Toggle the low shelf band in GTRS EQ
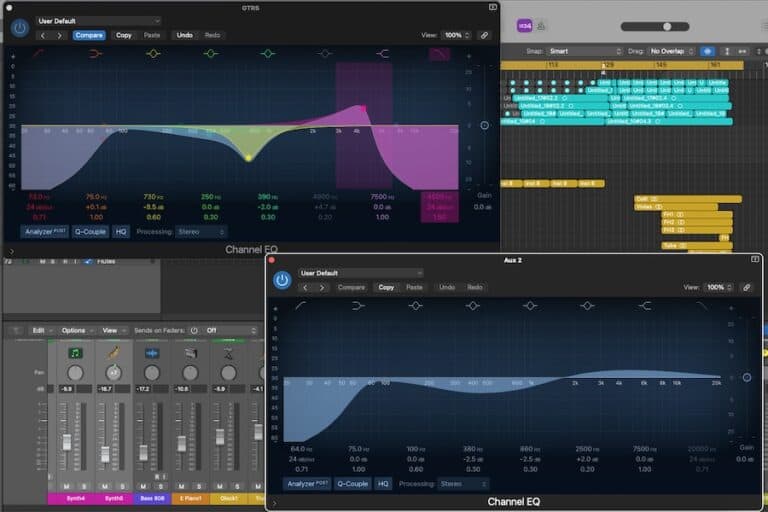 (96, 53)
